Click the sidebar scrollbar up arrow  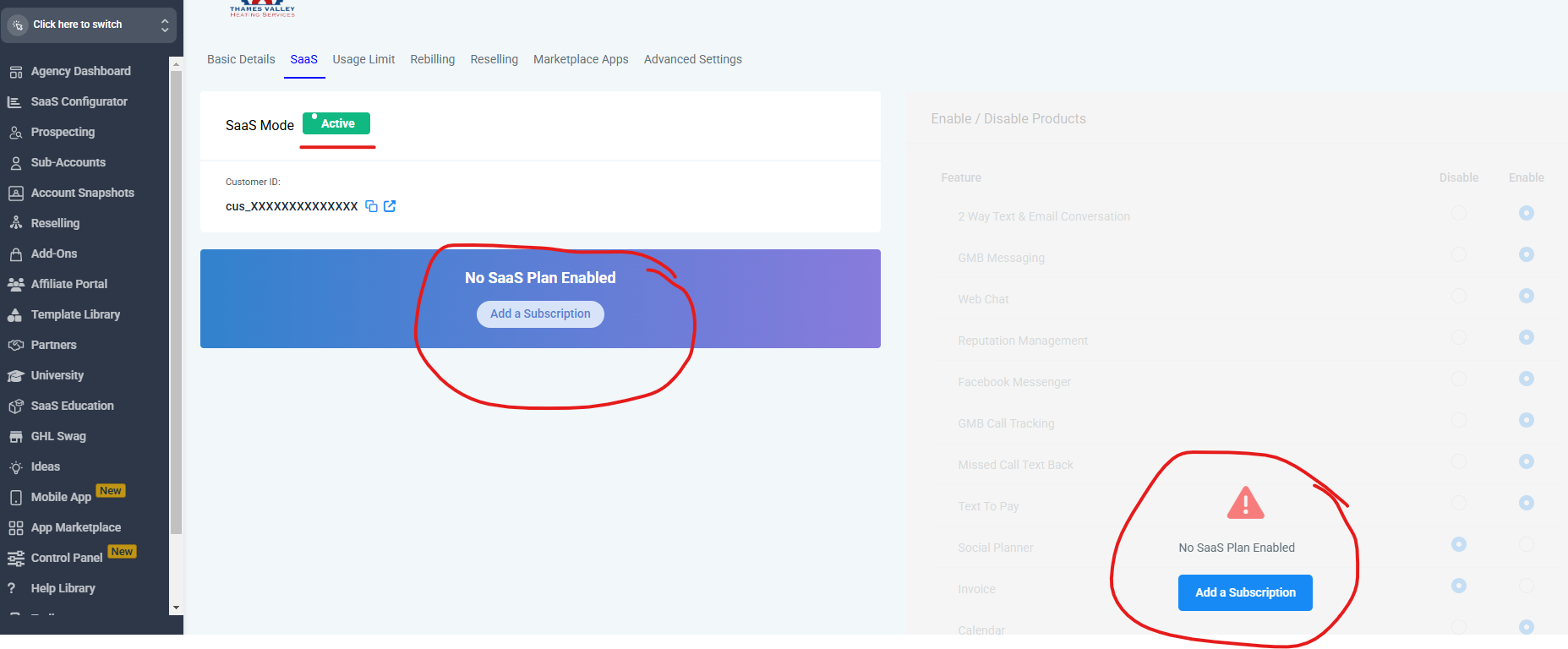click(x=176, y=63)
